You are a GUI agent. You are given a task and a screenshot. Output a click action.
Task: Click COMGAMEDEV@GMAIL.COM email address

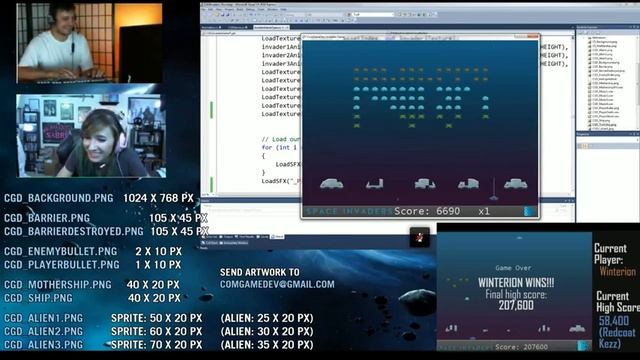277,284
